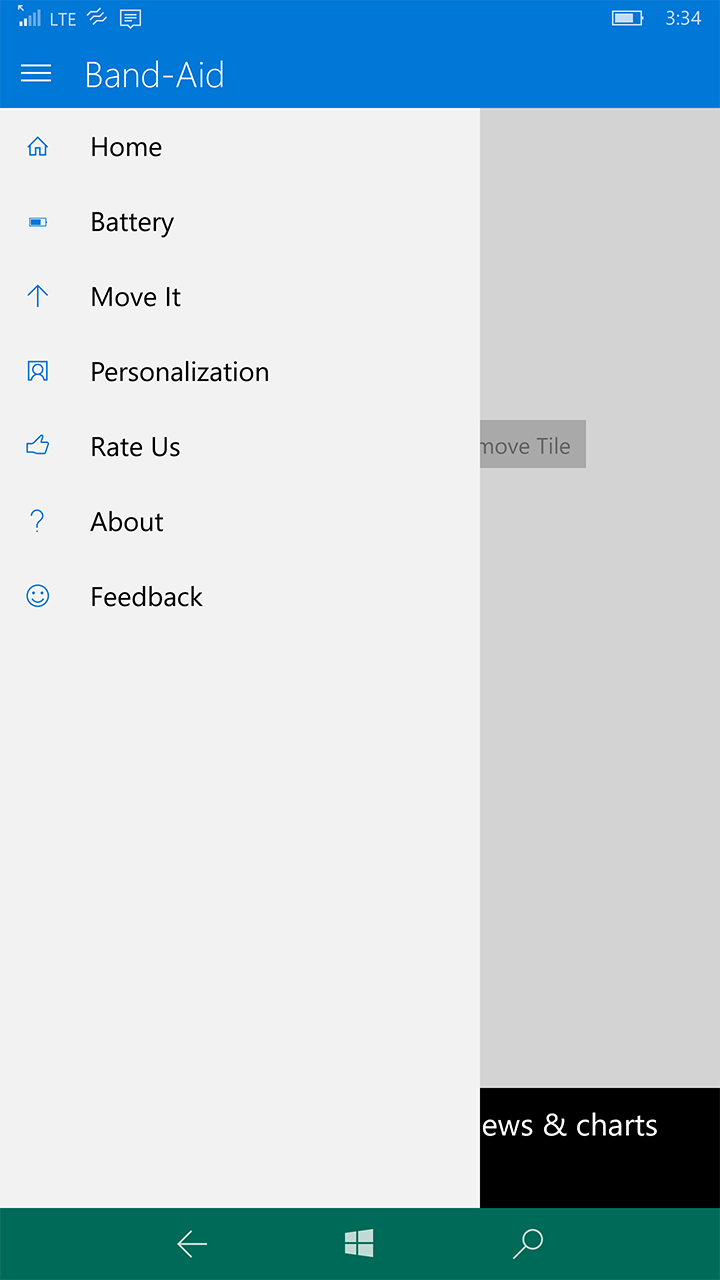Click the Feedback smiley icon
Screen dimensions: 720x1280
pos(38,596)
